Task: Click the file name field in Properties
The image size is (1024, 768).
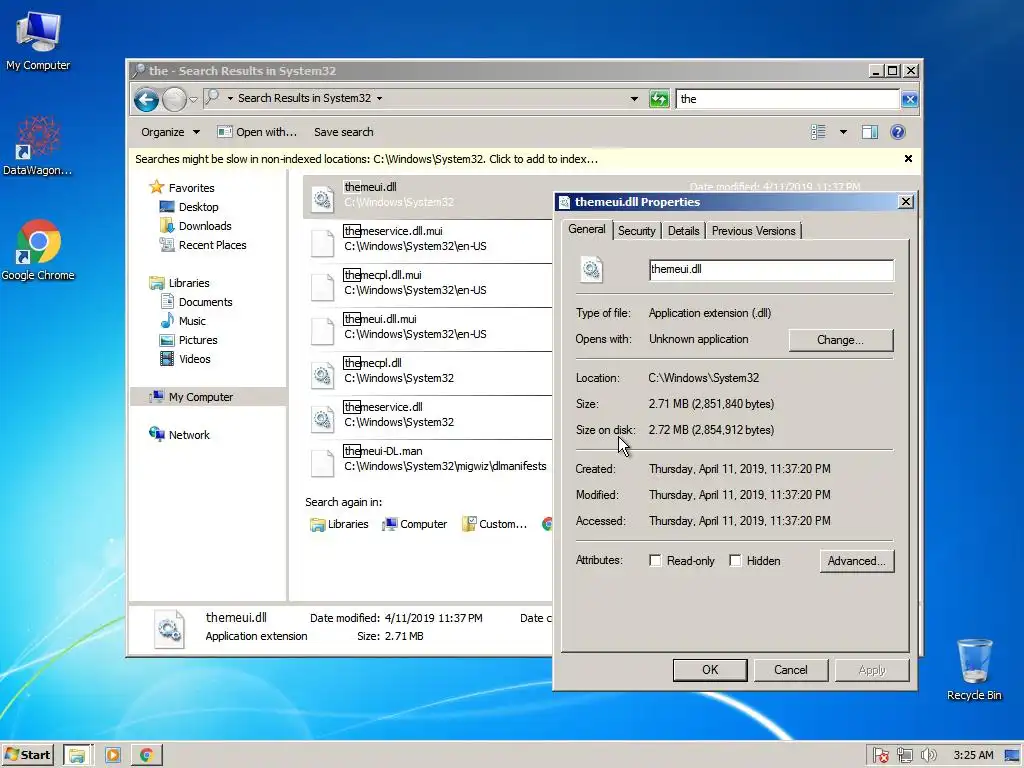Action: click(771, 270)
